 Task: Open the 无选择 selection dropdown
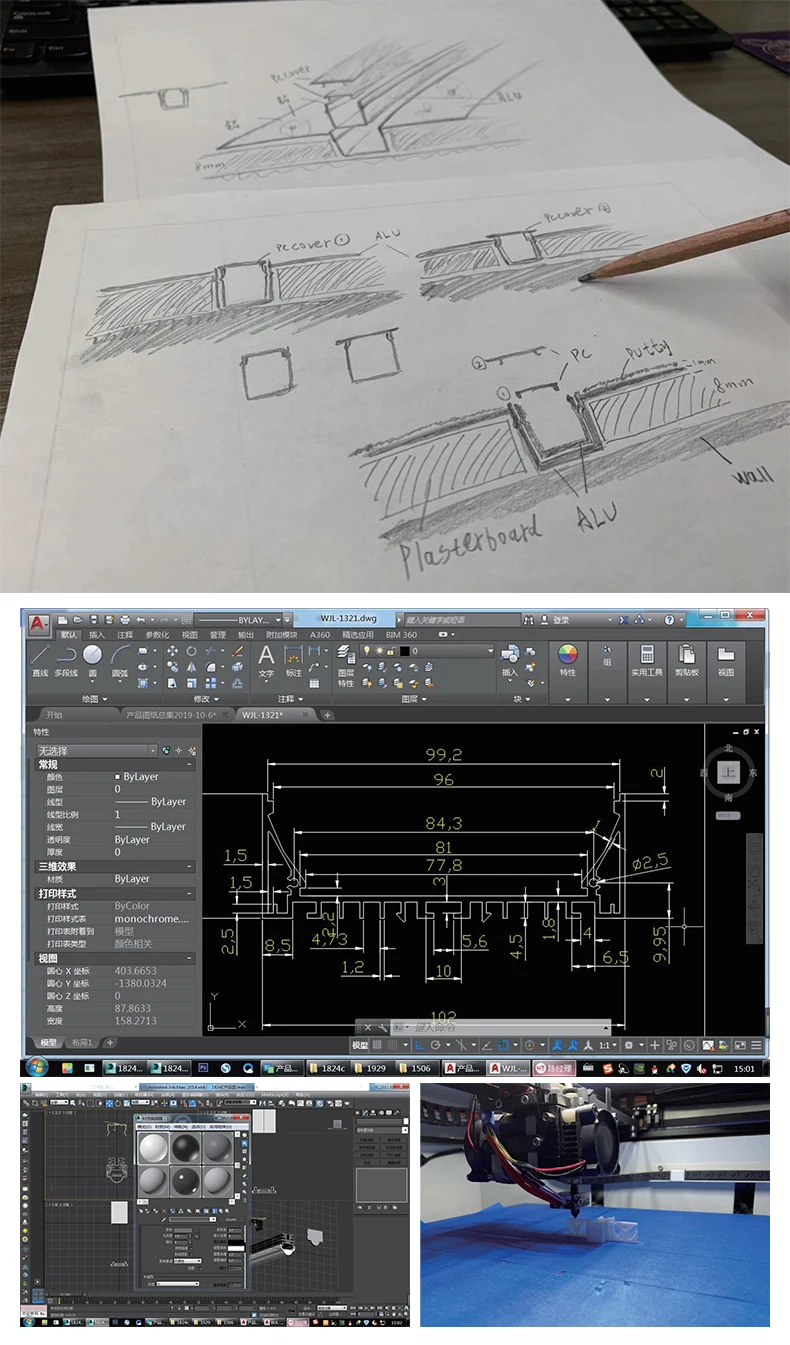tap(153, 750)
